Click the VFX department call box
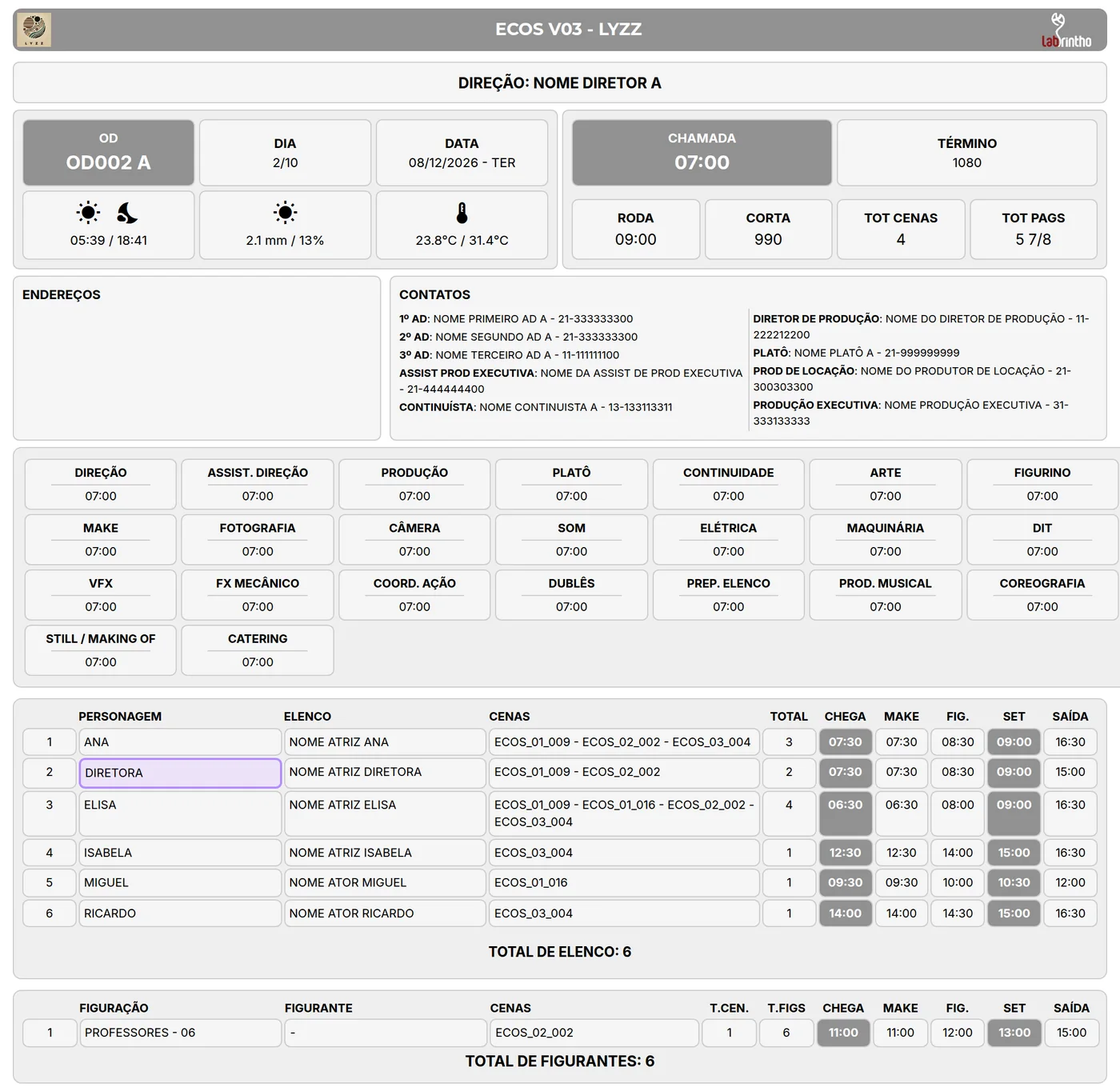 101,595
